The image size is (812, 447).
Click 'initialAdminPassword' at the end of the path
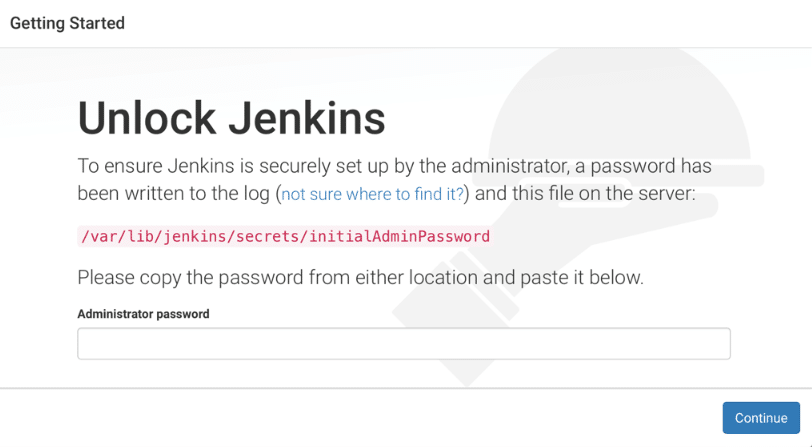pos(399,236)
